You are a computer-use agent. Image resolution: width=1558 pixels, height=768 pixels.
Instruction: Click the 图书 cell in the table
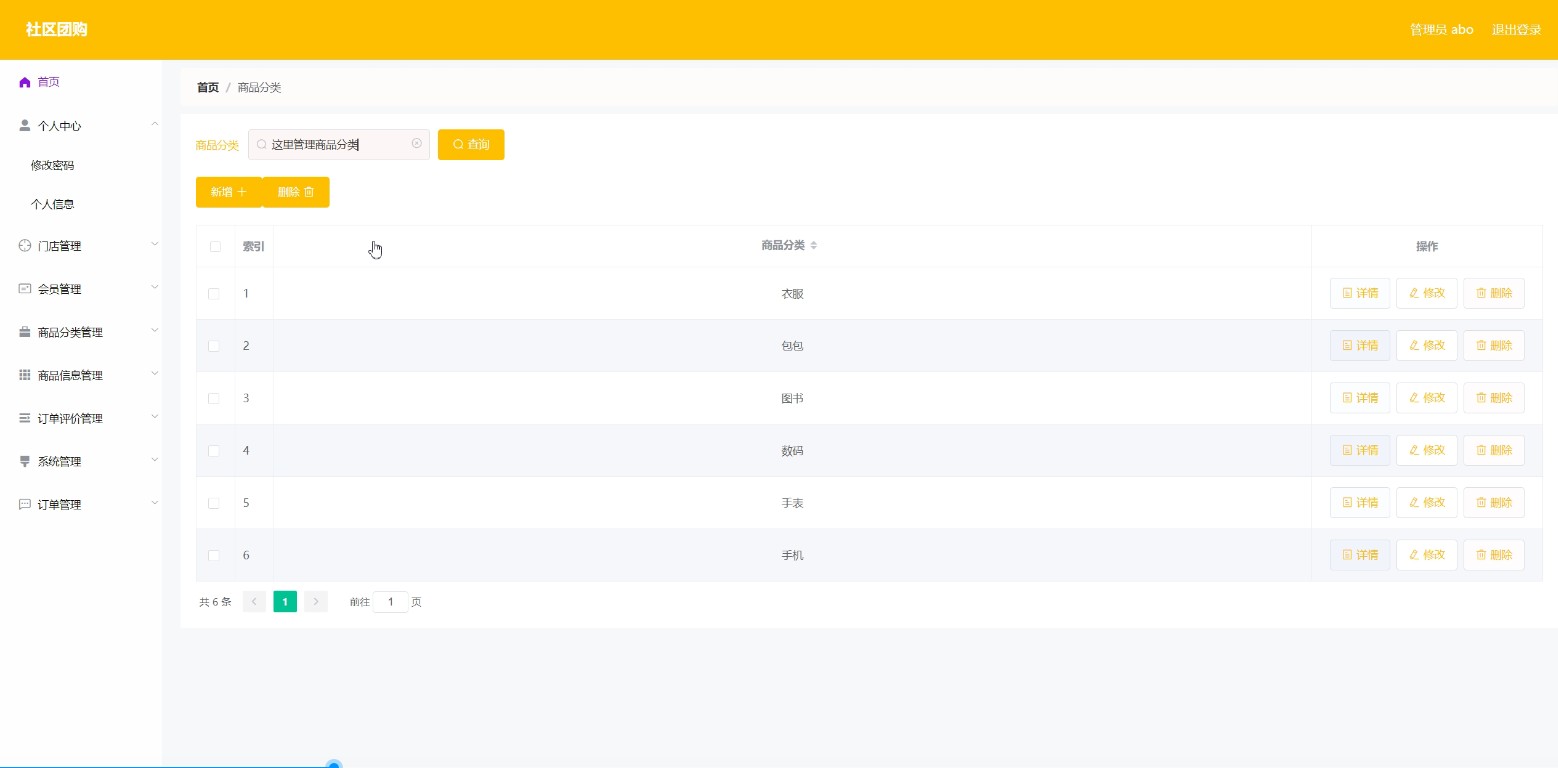tap(792, 398)
